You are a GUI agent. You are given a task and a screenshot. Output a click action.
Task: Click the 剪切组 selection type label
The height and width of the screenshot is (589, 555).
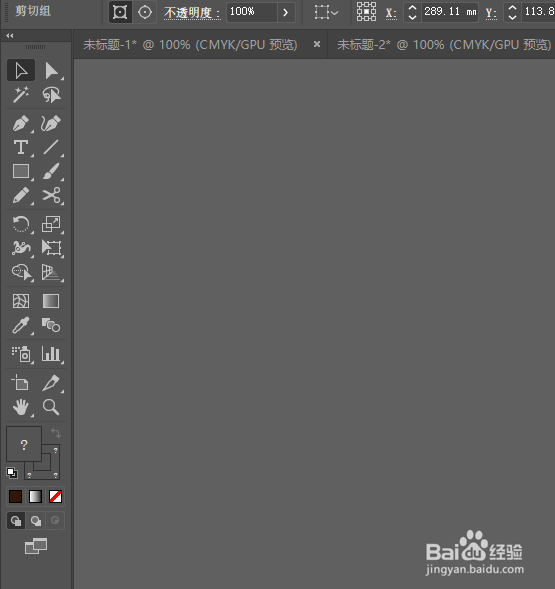(x=33, y=11)
